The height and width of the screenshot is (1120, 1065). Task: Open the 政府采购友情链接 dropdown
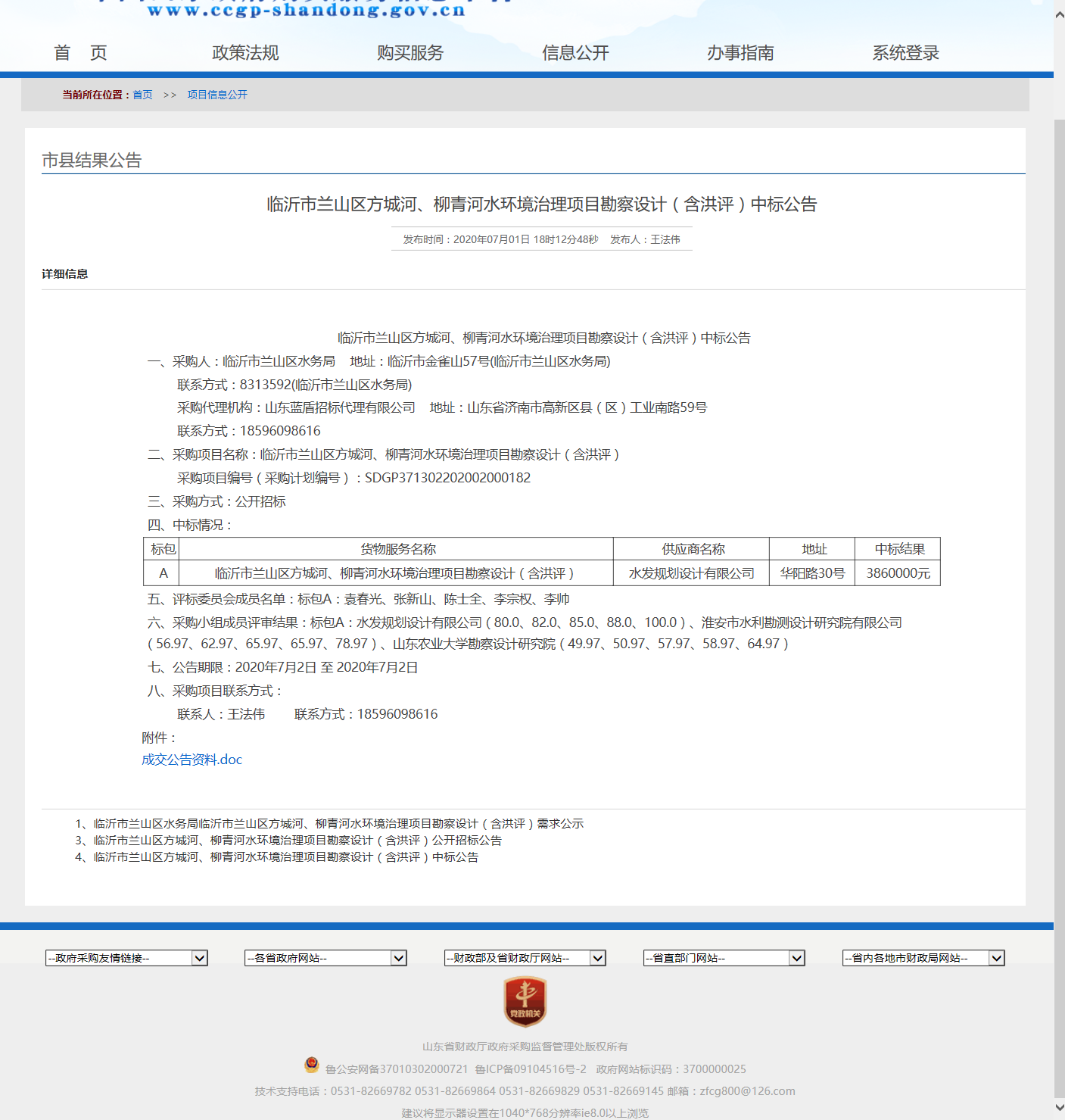pos(126,958)
